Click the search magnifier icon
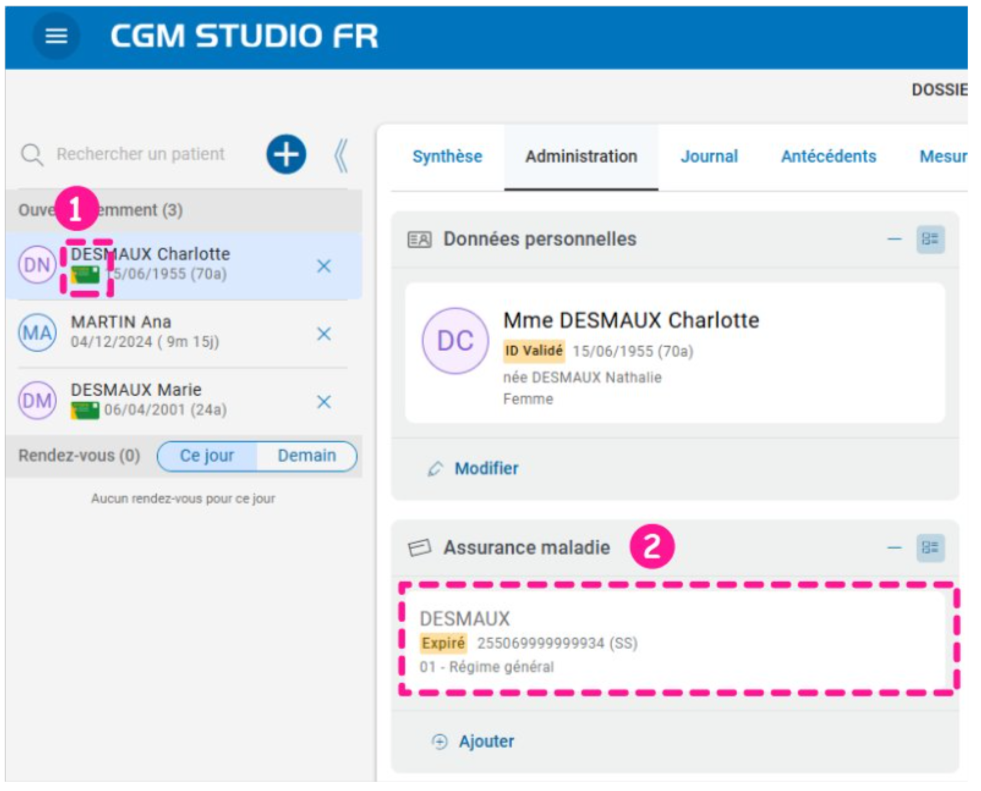 click(33, 155)
